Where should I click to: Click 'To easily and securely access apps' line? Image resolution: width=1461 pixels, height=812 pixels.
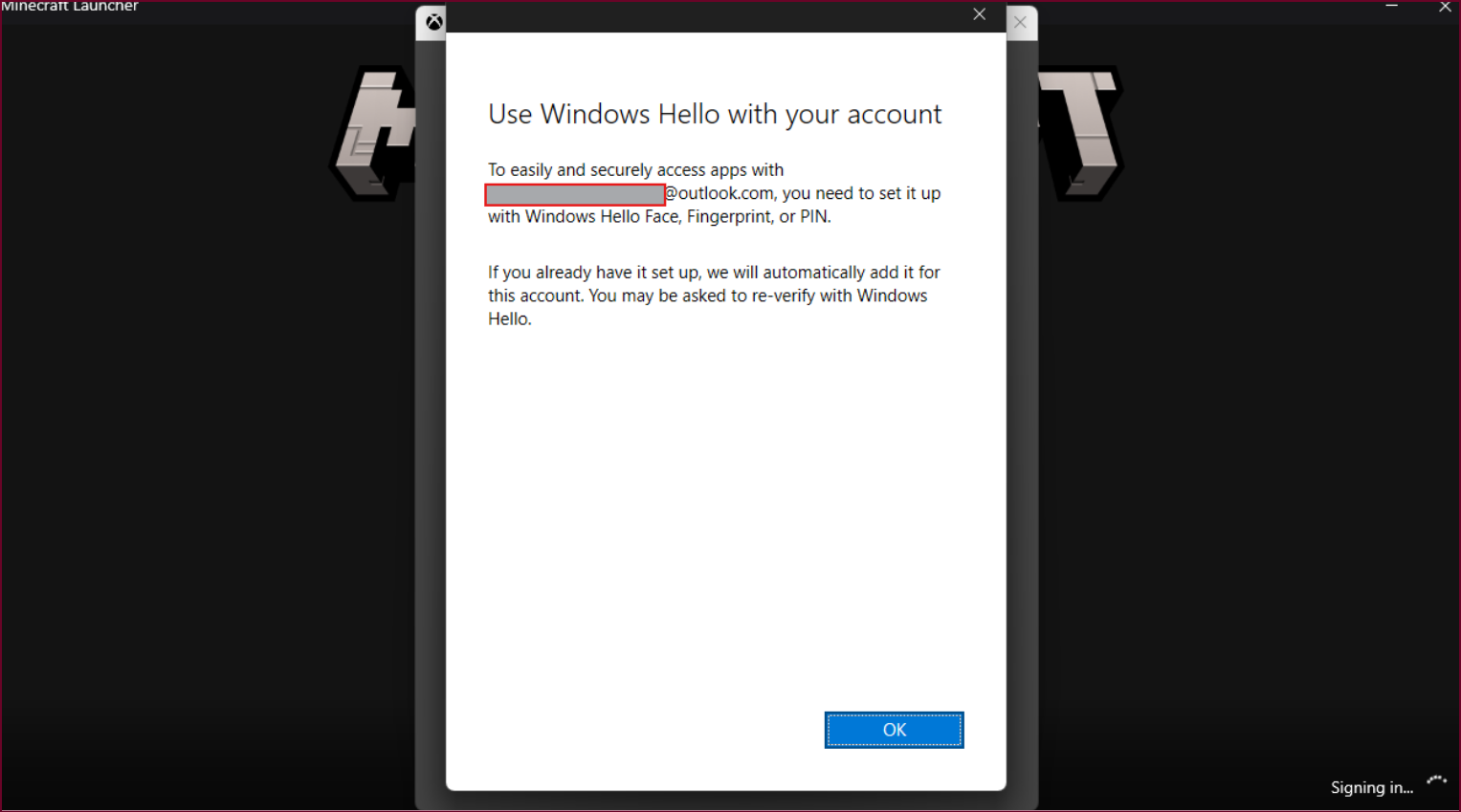point(635,169)
